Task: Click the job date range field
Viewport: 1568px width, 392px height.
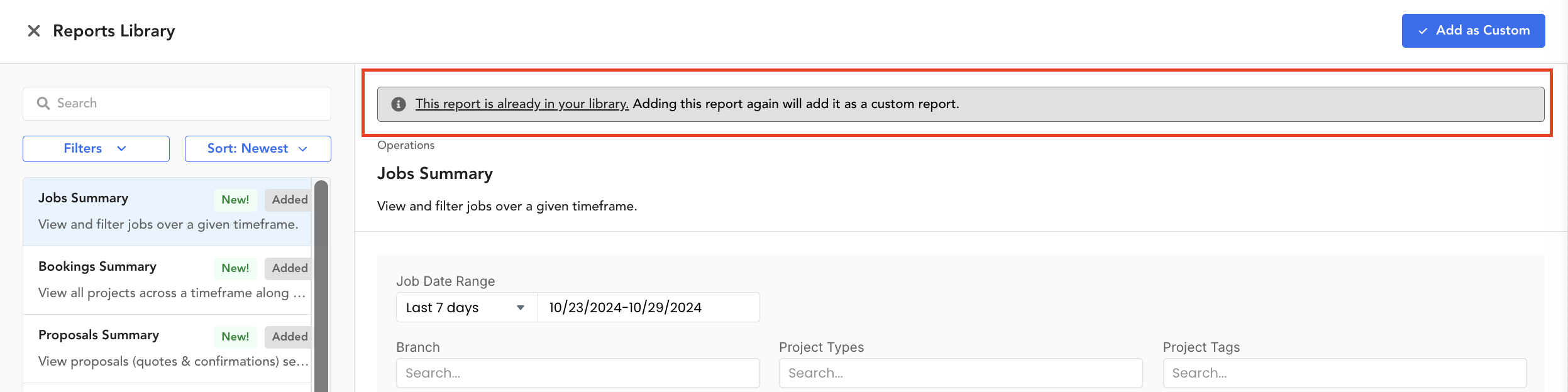Action: click(649, 307)
